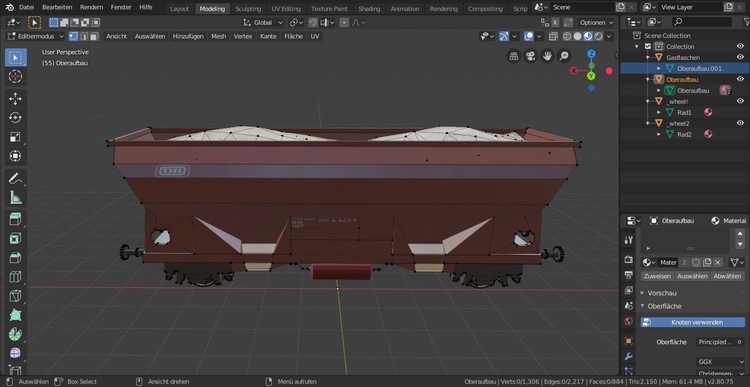Screen dimensions: 750x387
Task: Open the World properties tab icon
Action: (629, 321)
